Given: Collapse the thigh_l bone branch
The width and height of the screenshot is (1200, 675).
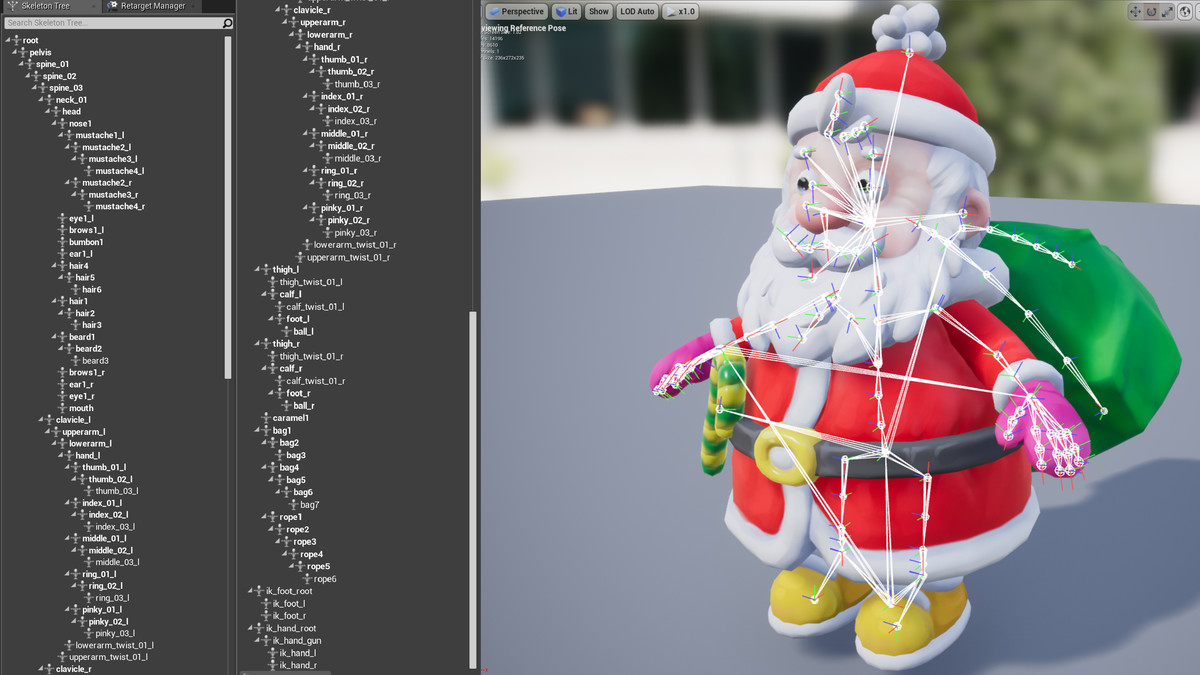Looking at the screenshot, I should click(259, 270).
